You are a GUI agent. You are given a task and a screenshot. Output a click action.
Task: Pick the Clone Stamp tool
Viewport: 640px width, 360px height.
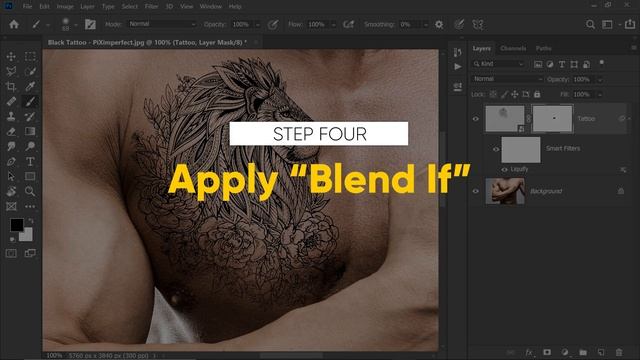11,116
